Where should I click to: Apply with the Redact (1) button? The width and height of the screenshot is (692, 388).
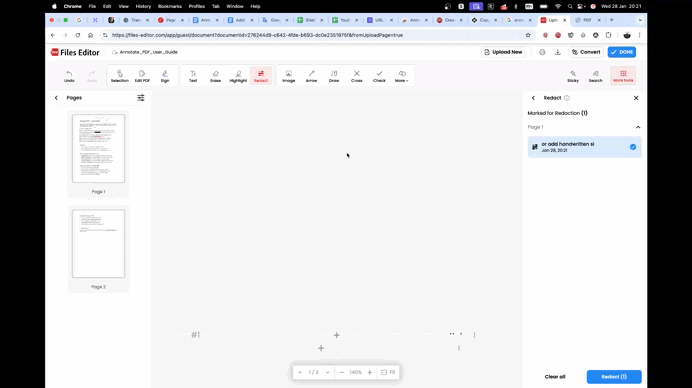click(x=614, y=377)
